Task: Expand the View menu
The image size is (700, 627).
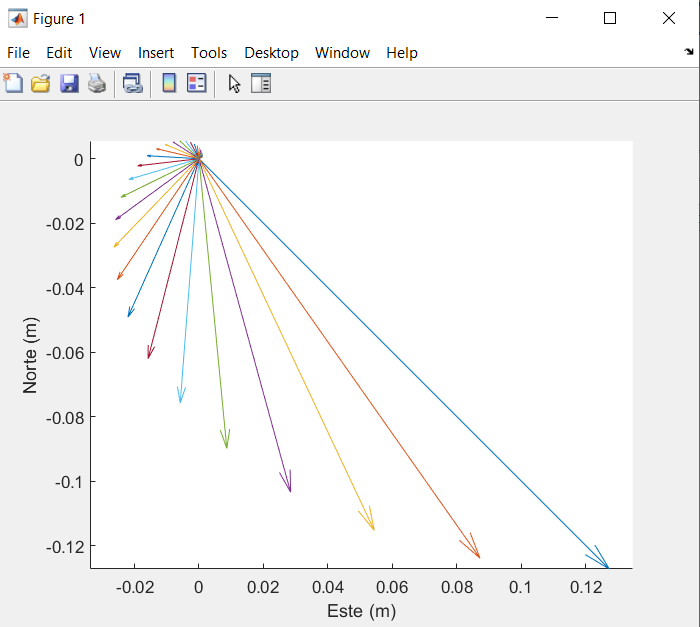Action: (105, 53)
